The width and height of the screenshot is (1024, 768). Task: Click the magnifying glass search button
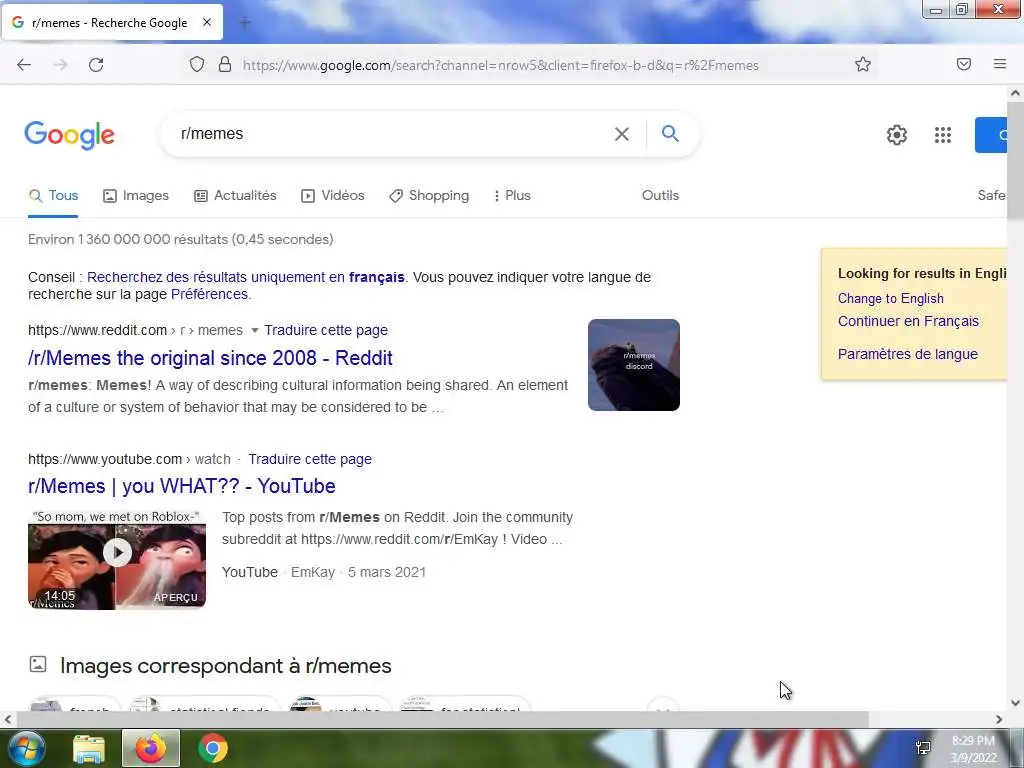pyautogui.click(x=670, y=134)
